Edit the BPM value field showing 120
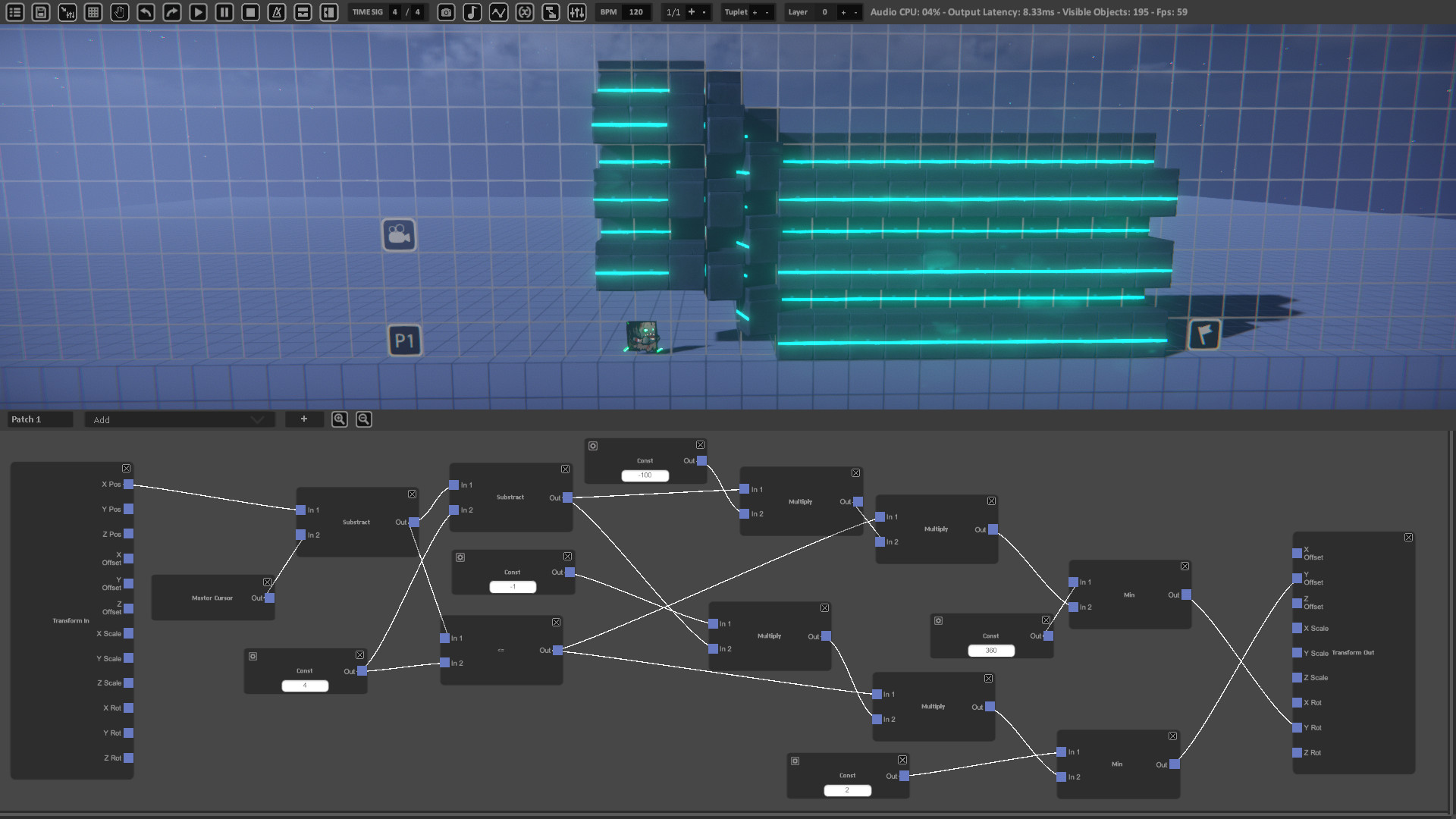Screen dimensions: 1456x819 pyautogui.click(x=635, y=11)
